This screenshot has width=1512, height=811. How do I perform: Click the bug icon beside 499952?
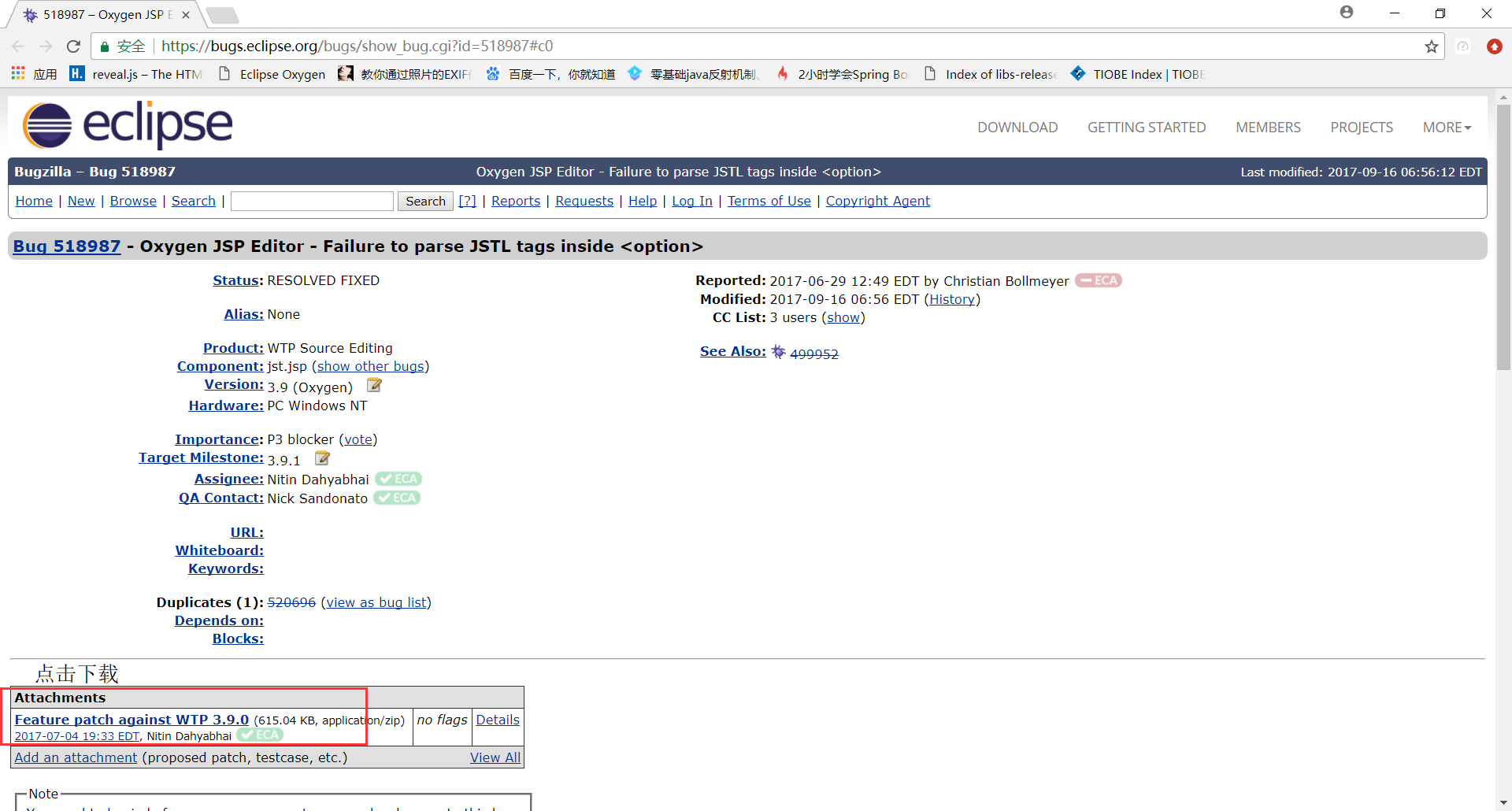coord(778,352)
